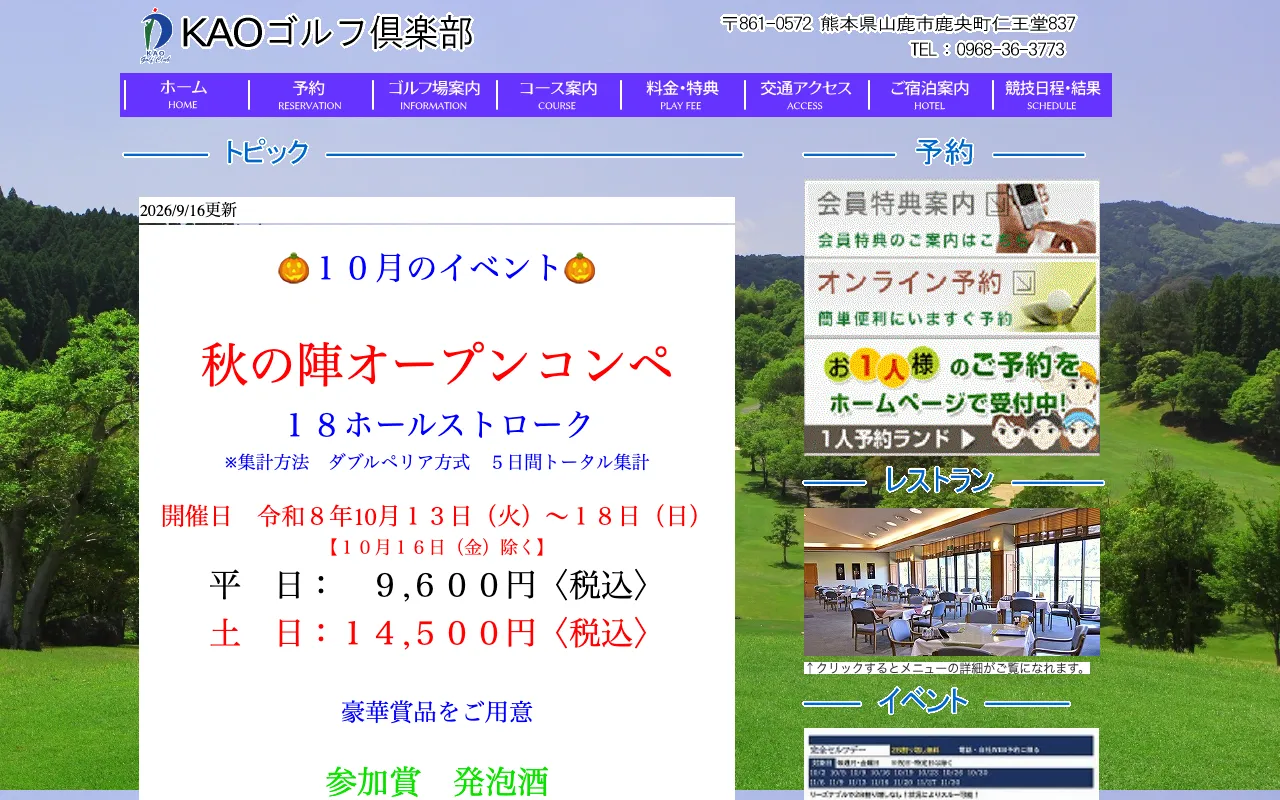Click the KAO Golf Club logo
Image resolution: width=1280 pixels, height=800 pixels.
click(x=306, y=35)
